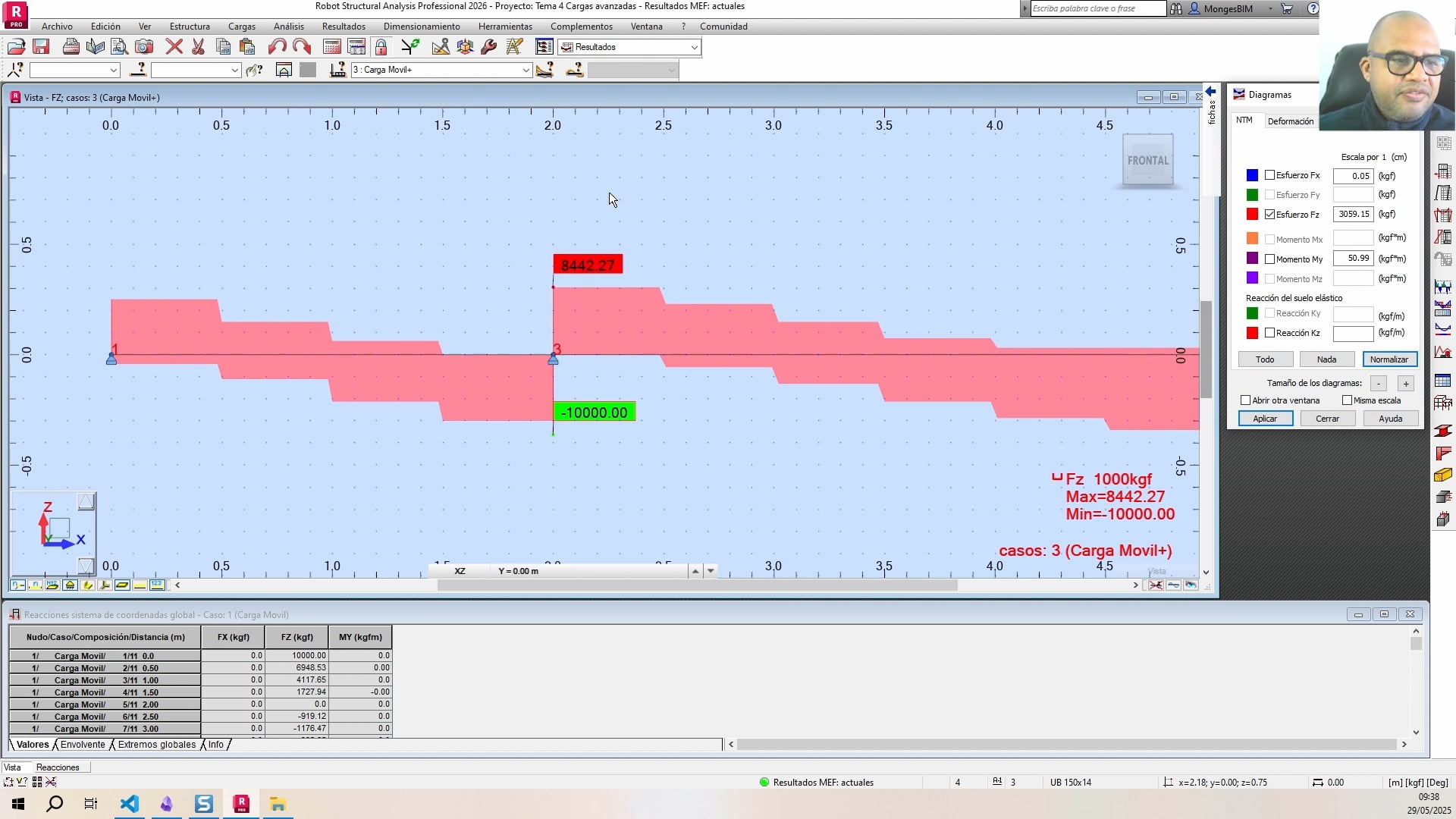Click the Ayuda button
Screen dimensions: 1456x819
[1390, 419]
